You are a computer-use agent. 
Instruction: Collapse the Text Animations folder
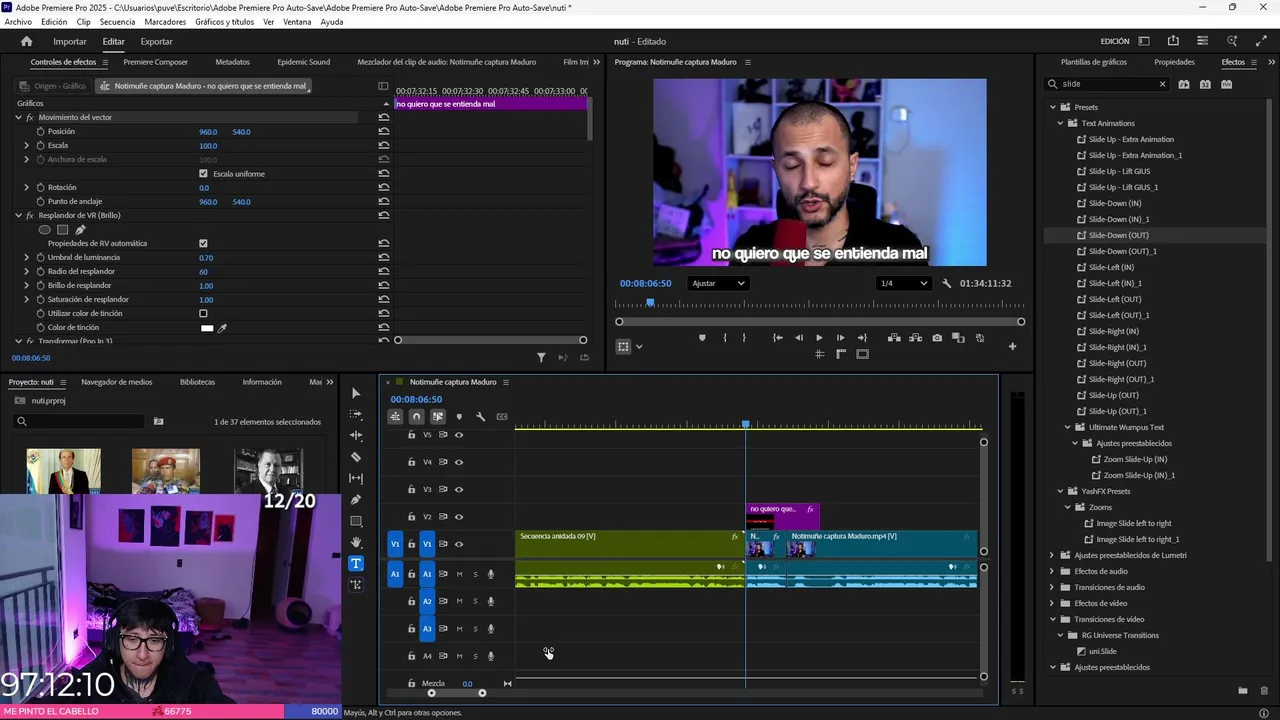click(x=1060, y=124)
